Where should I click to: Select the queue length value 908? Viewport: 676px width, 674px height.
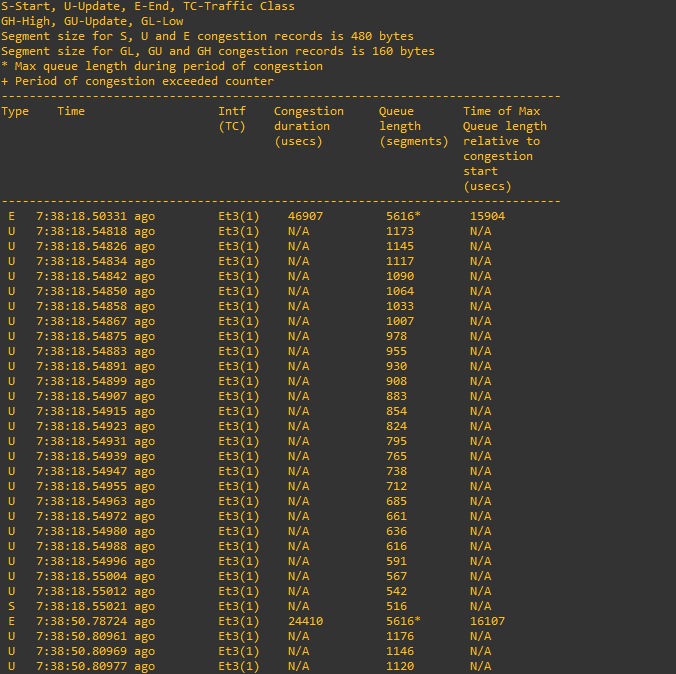tap(396, 381)
